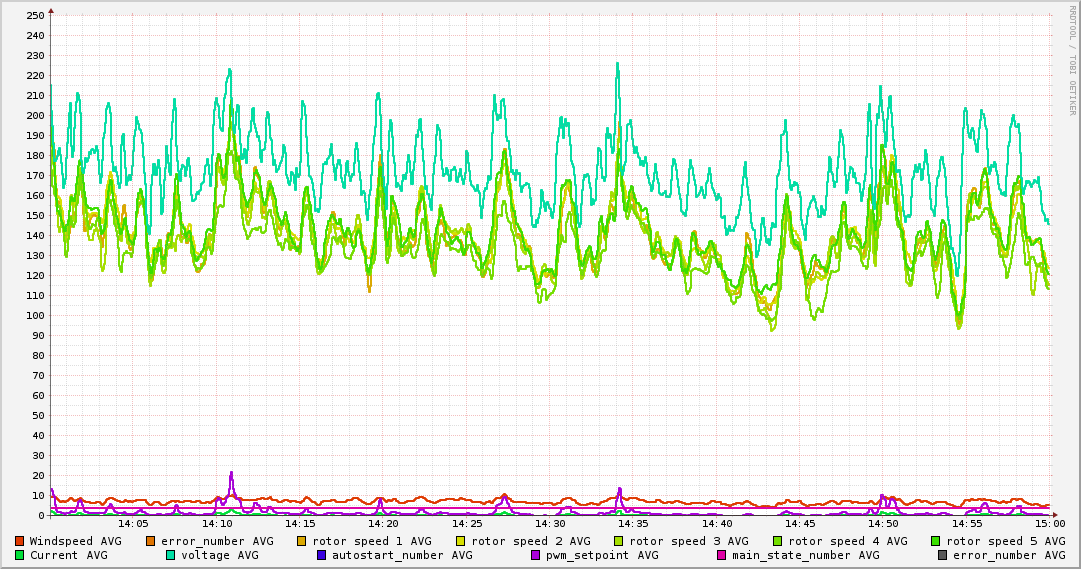Click the rotor speed 2 AVG color swatch
The image size is (1081, 569).
coord(461,541)
